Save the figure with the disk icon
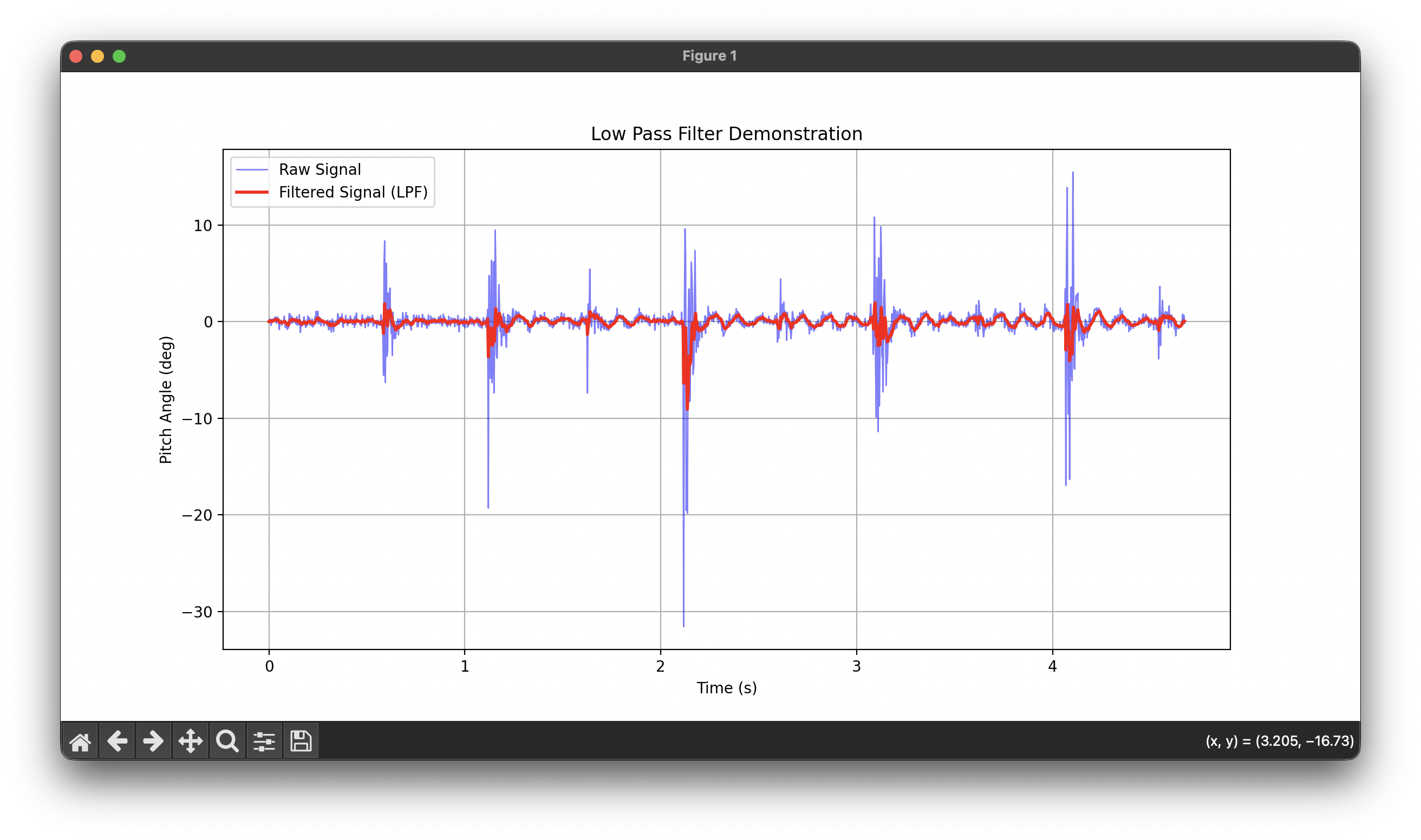The width and height of the screenshot is (1421, 840). [301, 740]
